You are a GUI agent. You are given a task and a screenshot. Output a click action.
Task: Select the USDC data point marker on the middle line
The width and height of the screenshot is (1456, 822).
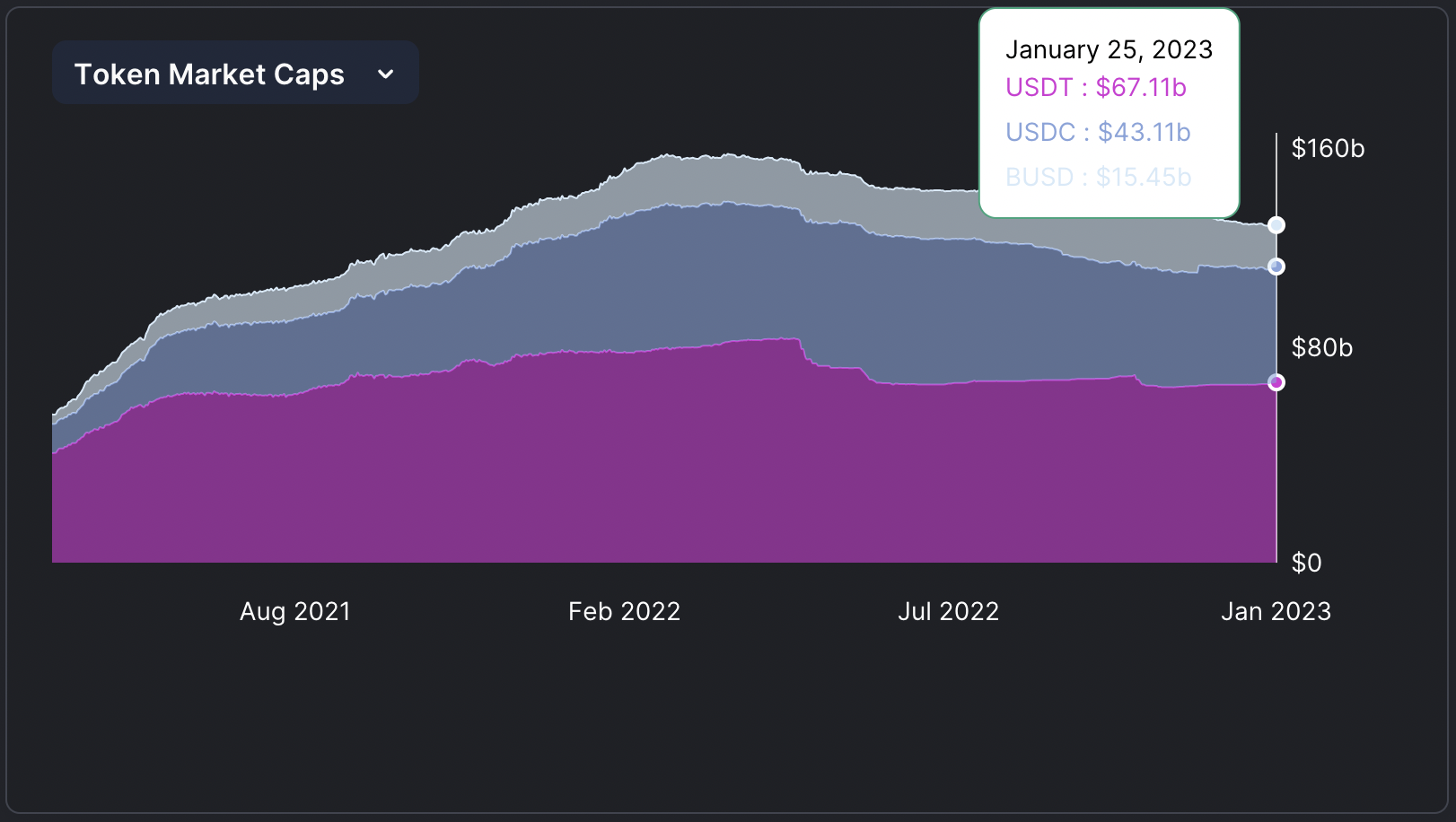1276,267
